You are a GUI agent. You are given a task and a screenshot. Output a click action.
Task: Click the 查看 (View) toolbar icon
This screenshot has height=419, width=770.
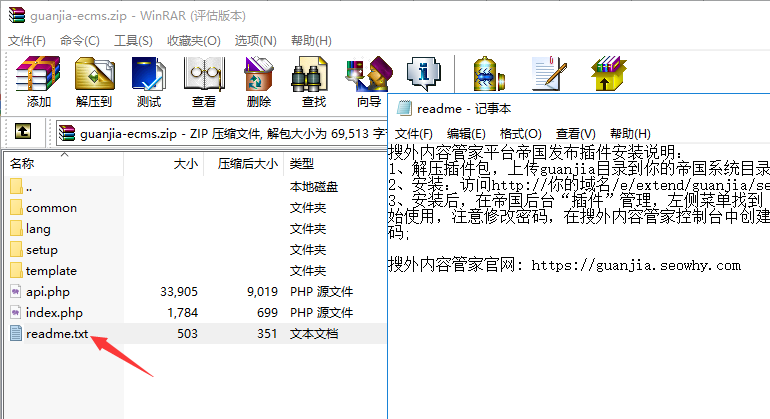tap(203, 82)
